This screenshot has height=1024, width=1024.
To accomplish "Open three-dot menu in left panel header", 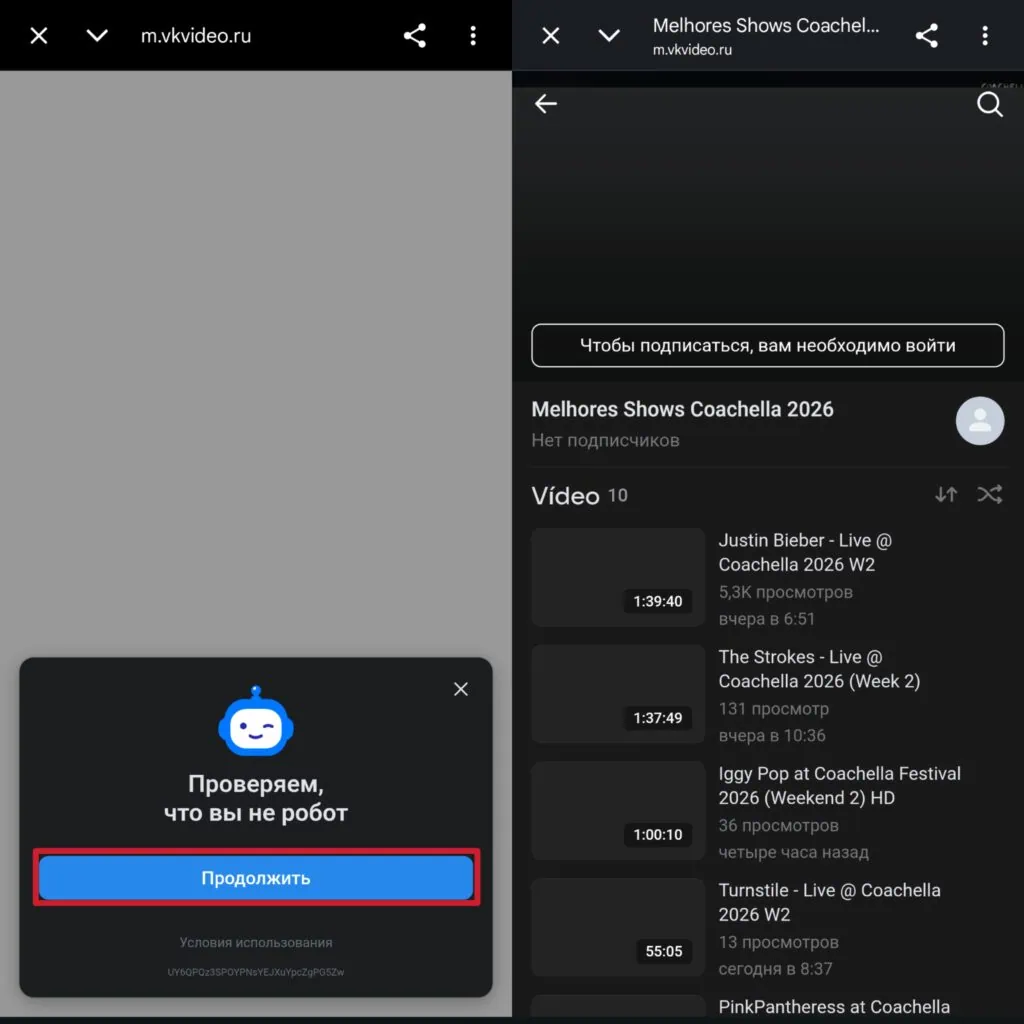I will (x=473, y=35).
